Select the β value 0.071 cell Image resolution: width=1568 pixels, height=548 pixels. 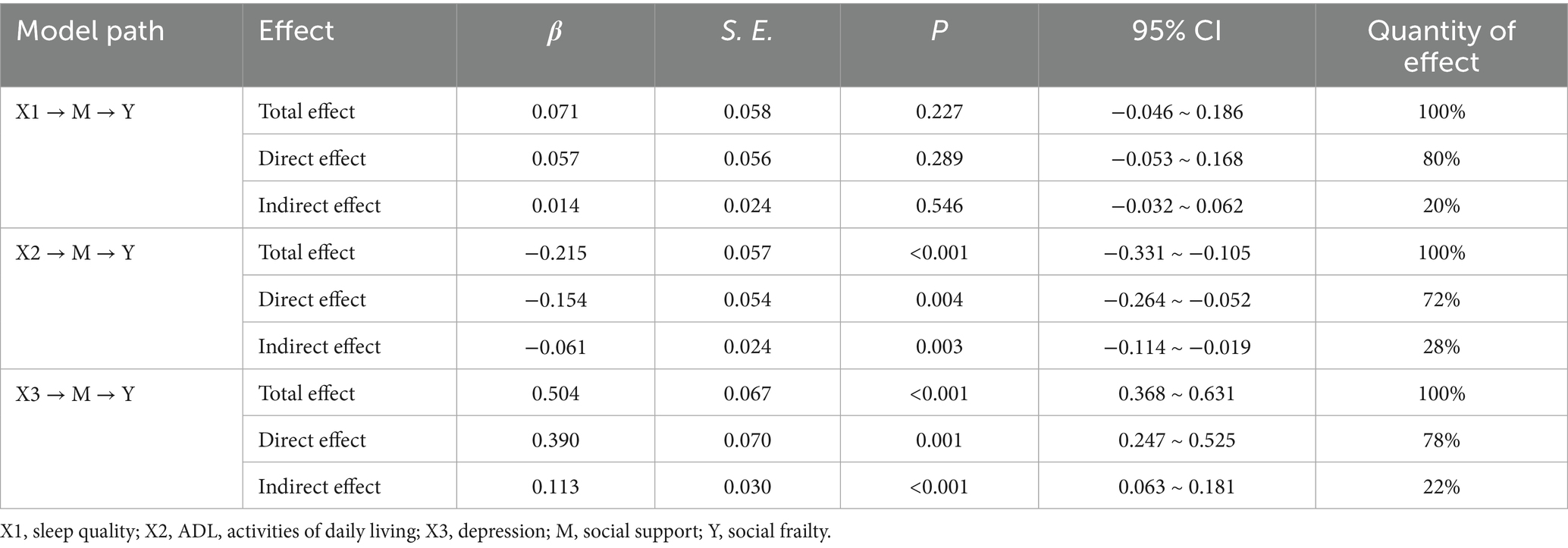(x=555, y=112)
